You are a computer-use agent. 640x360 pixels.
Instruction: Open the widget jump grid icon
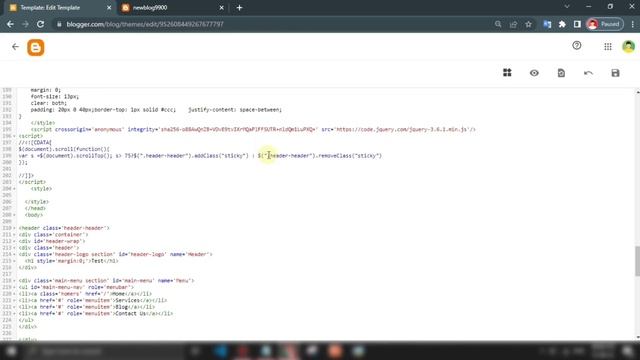[x=507, y=73]
